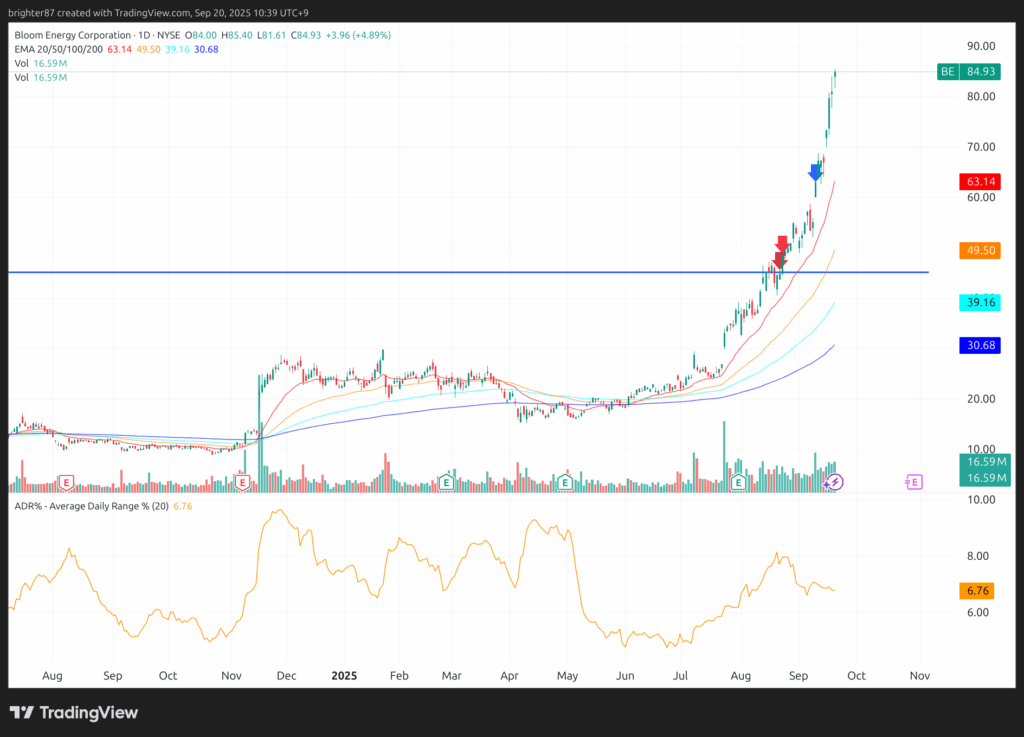Click the cyan 39.16 EMA label on price axis
This screenshot has height=737, width=1024.
pos(980,302)
